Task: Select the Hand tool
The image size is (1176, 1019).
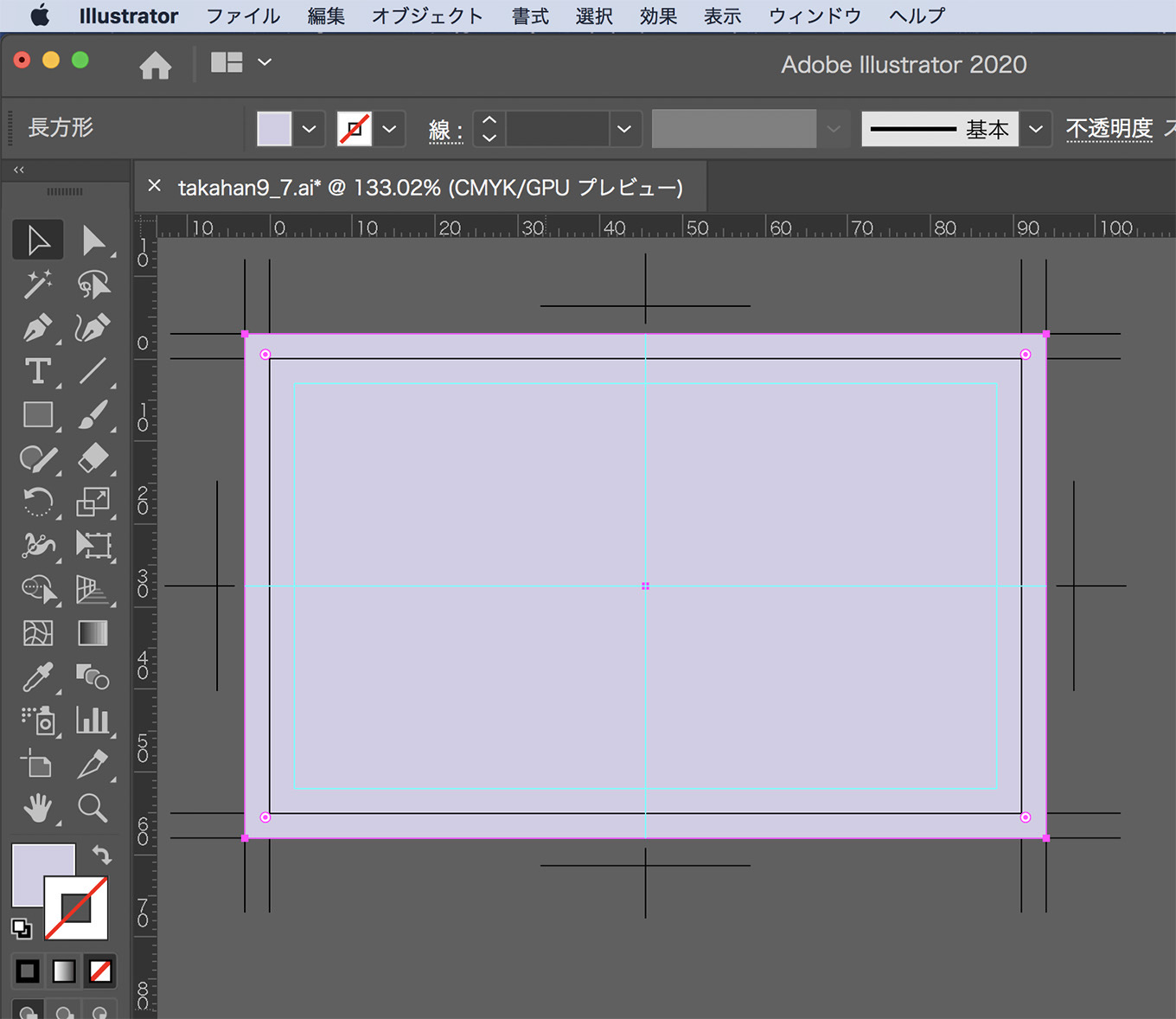Action: pyautogui.click(x=38, y=808)
